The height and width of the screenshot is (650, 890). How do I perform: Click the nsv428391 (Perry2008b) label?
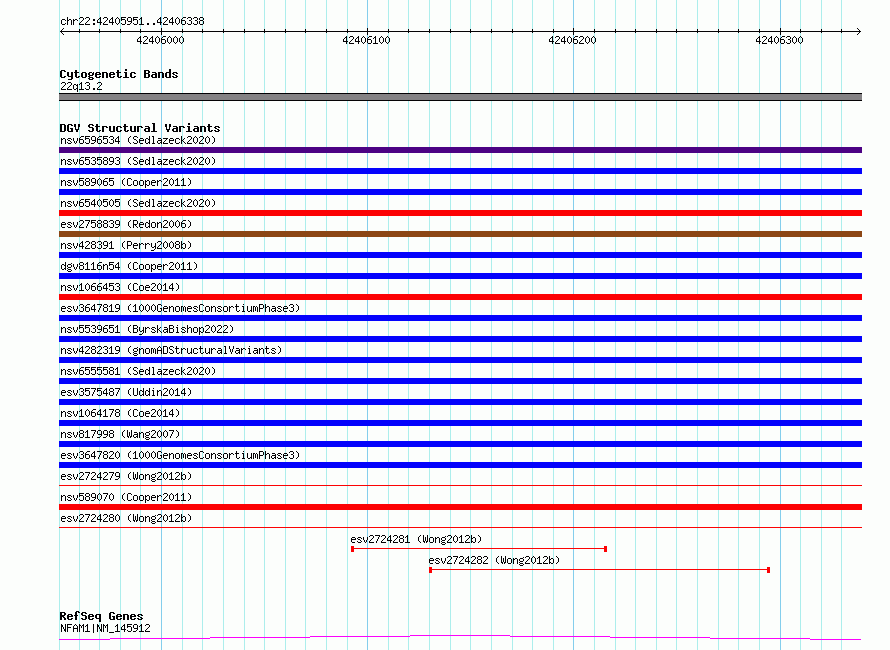tap(126, 245)
